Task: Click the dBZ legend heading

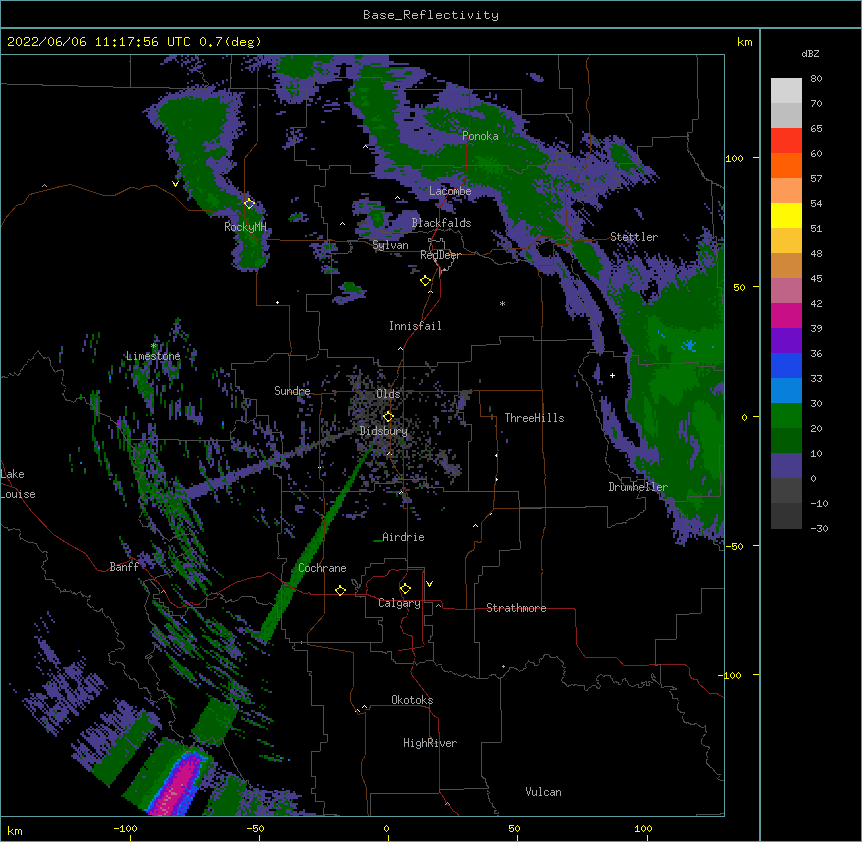Action: tap(810, 53)
